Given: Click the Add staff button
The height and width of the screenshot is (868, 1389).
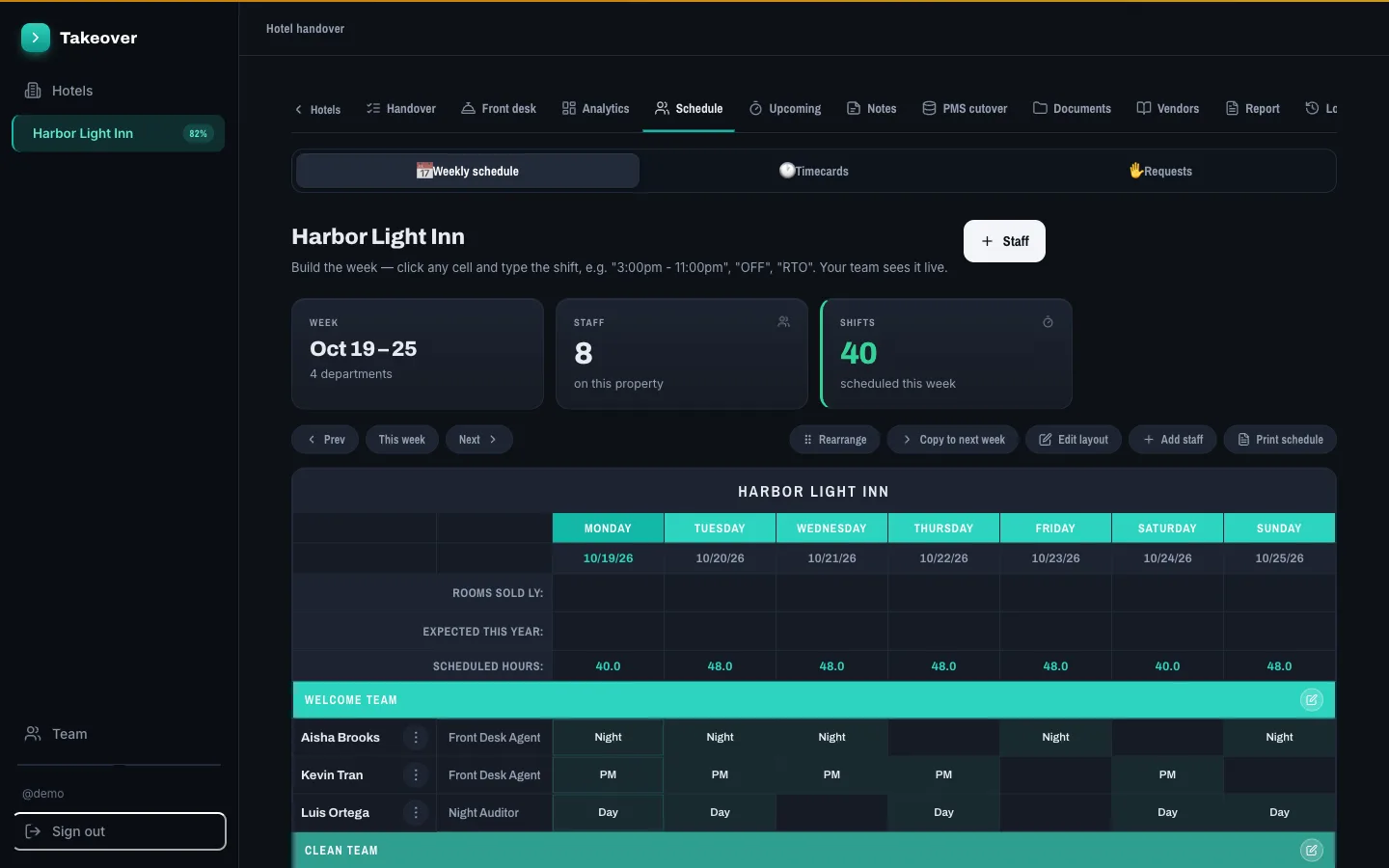Looking at the screenshot, I should click(x=1173, y=440).
